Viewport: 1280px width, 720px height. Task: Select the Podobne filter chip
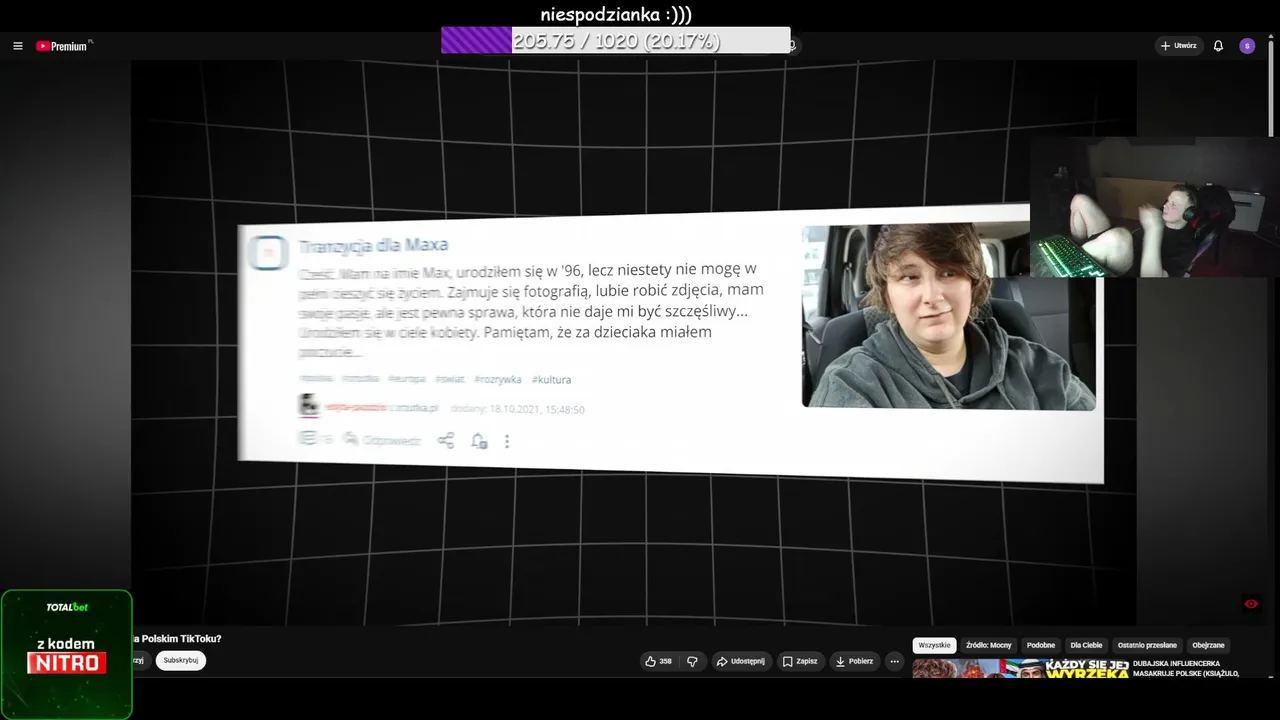(1041, 645)
